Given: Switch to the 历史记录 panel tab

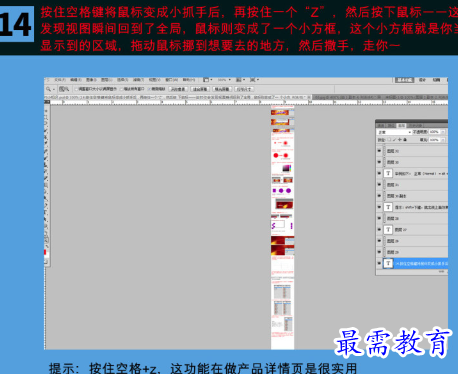Looking at the screenshot, I should [x=415, y=126].
